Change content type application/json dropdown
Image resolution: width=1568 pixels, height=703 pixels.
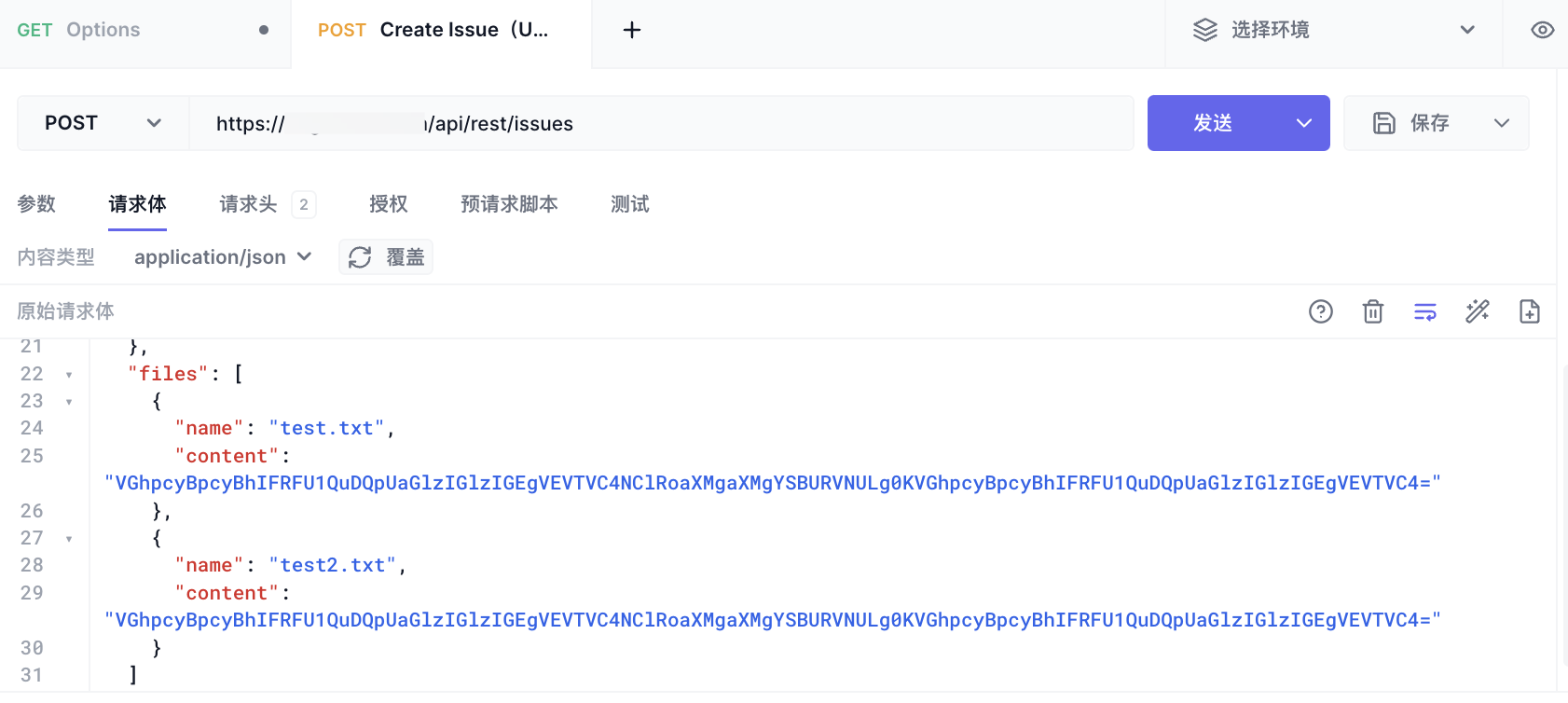(223, 257)
